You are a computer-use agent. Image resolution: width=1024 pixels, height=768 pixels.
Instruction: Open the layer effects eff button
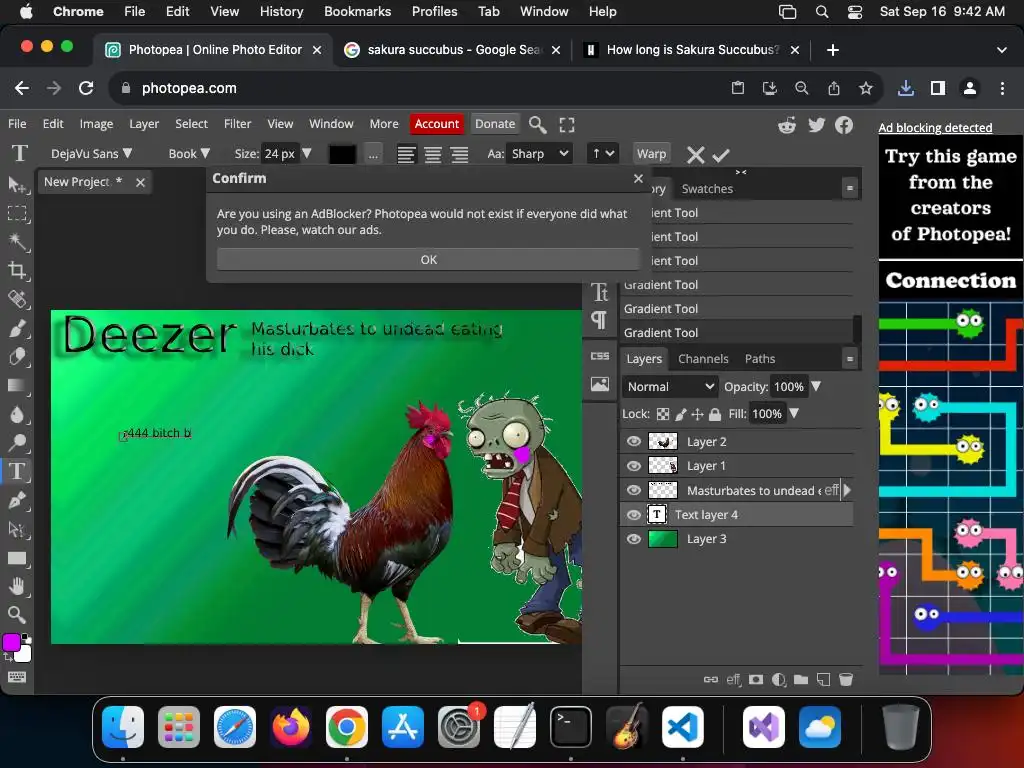click(x=733, y=680)
